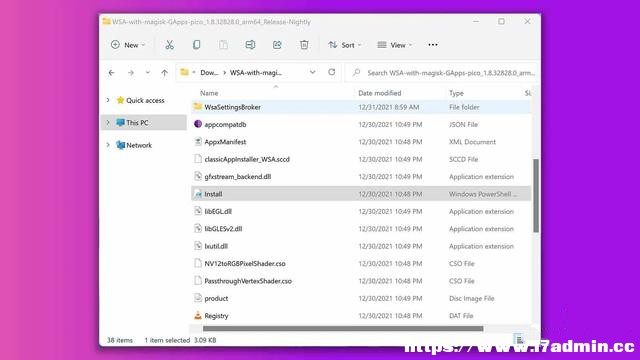Open the address bar history chevron

click(312, 72)
